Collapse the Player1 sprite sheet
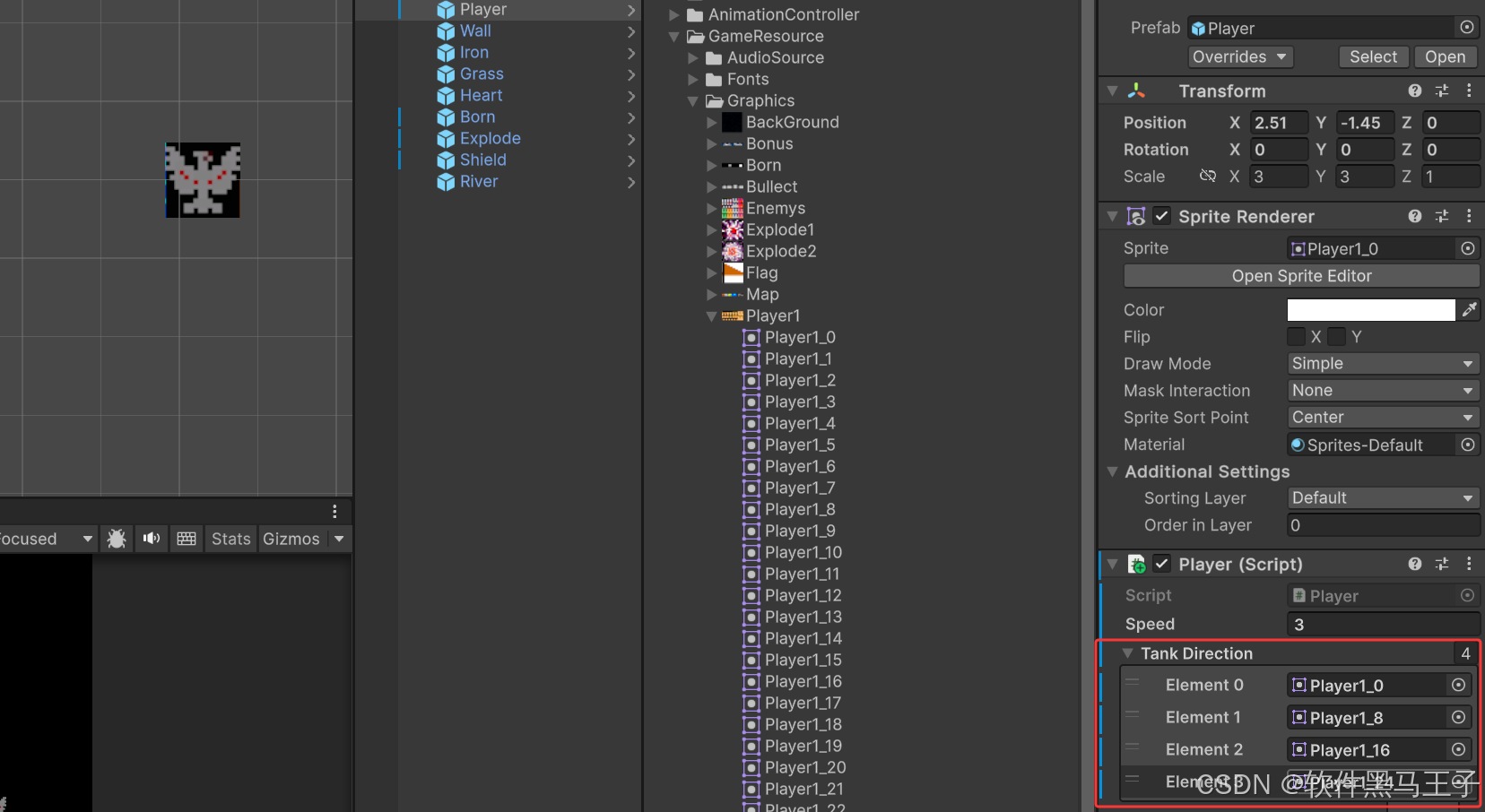This screenshot has height=812, width=1485. (711, 315)
